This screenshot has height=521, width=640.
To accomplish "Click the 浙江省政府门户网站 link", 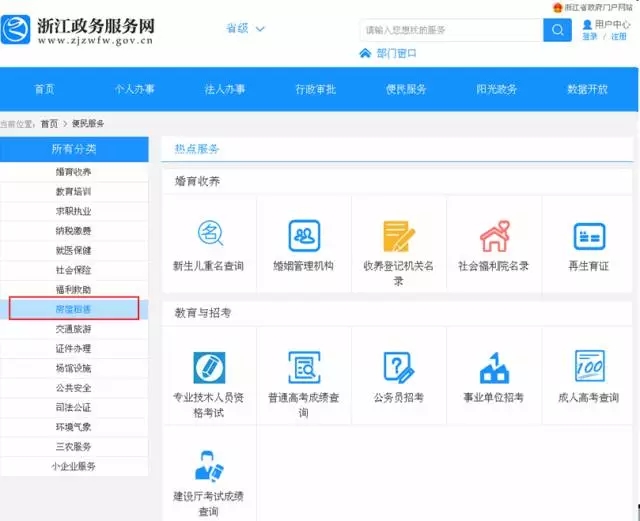I will tap(598, 7).
